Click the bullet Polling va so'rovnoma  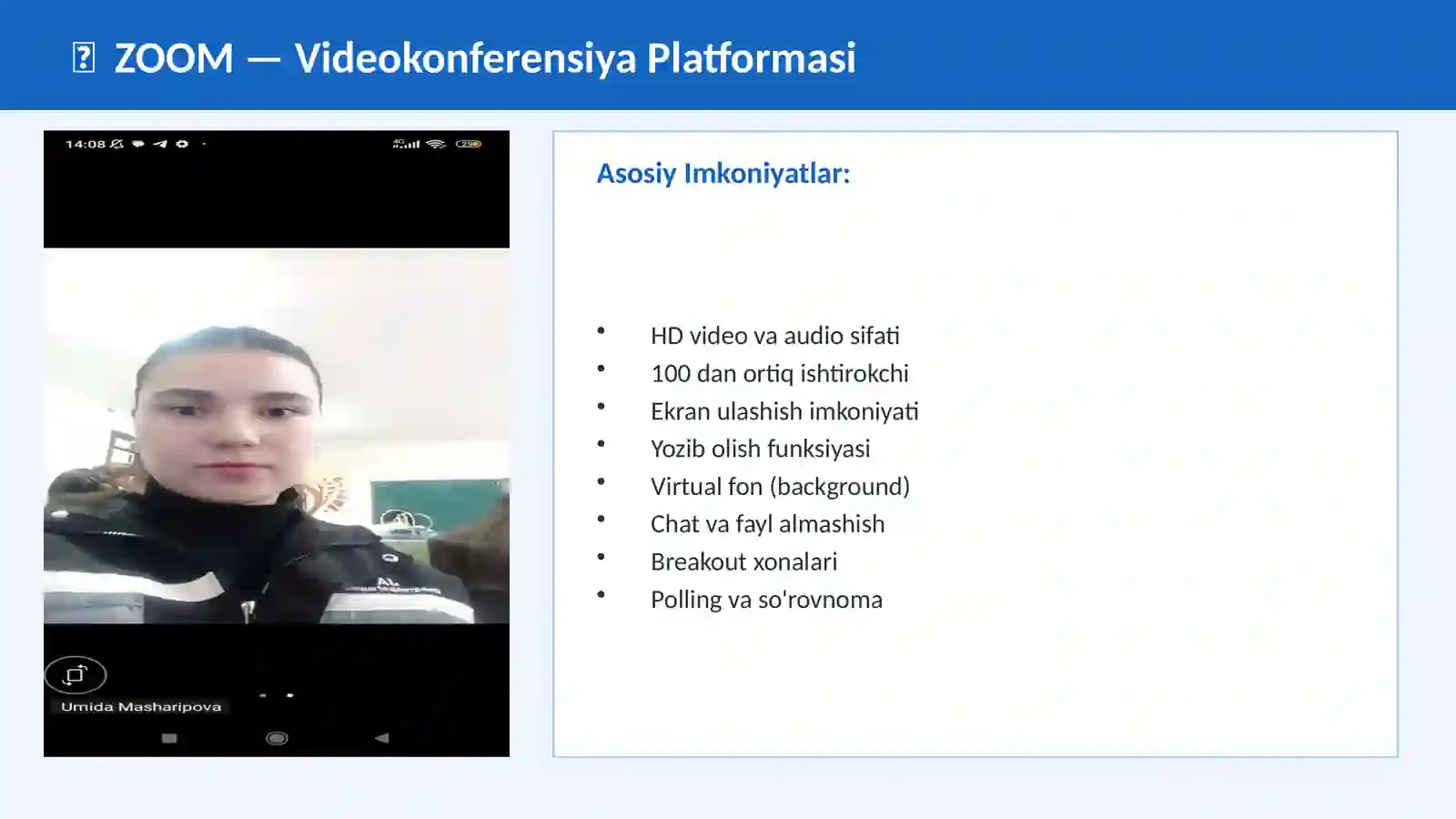(767, 600)
